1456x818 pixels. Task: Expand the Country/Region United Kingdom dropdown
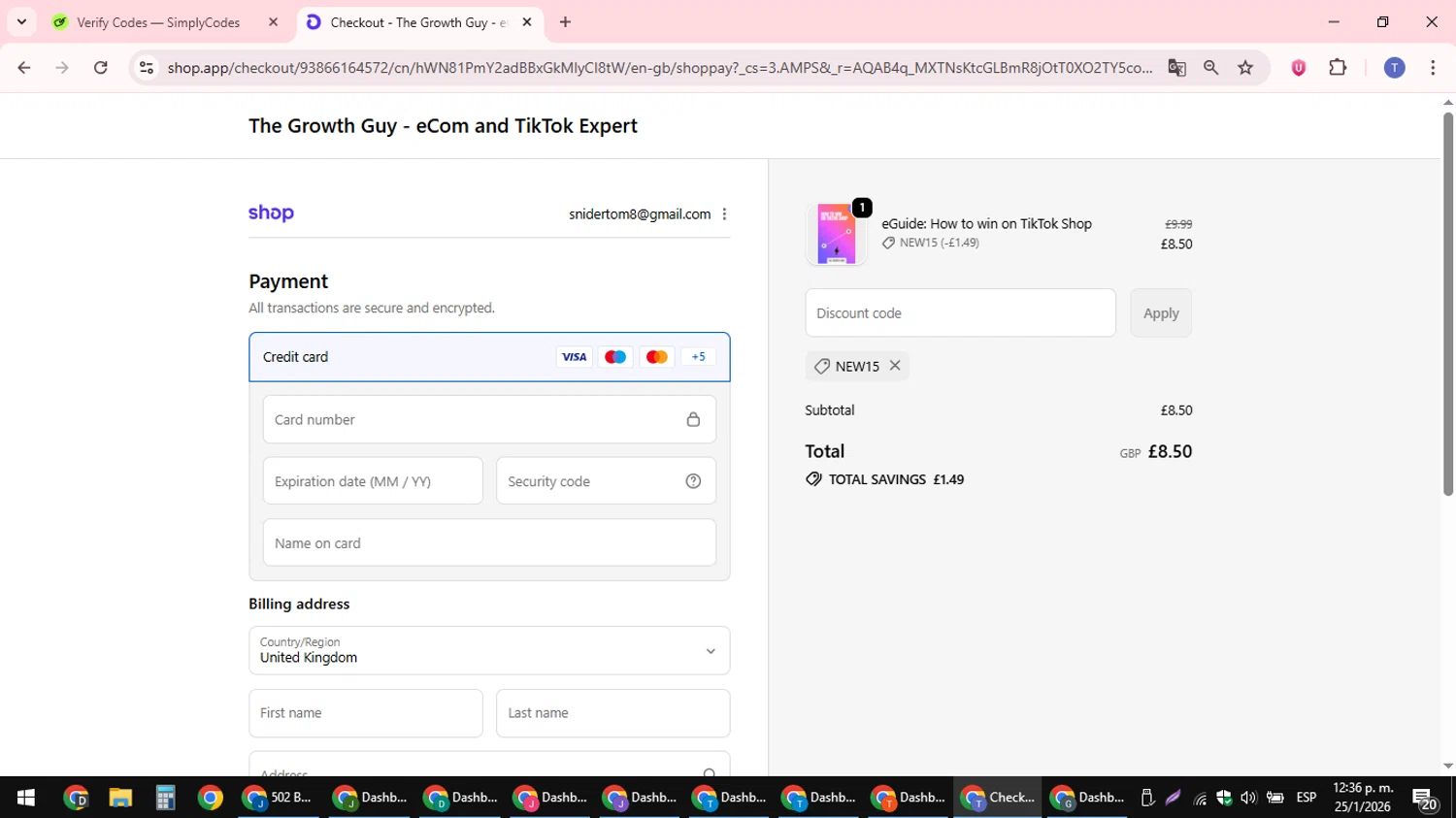[489, 650]
